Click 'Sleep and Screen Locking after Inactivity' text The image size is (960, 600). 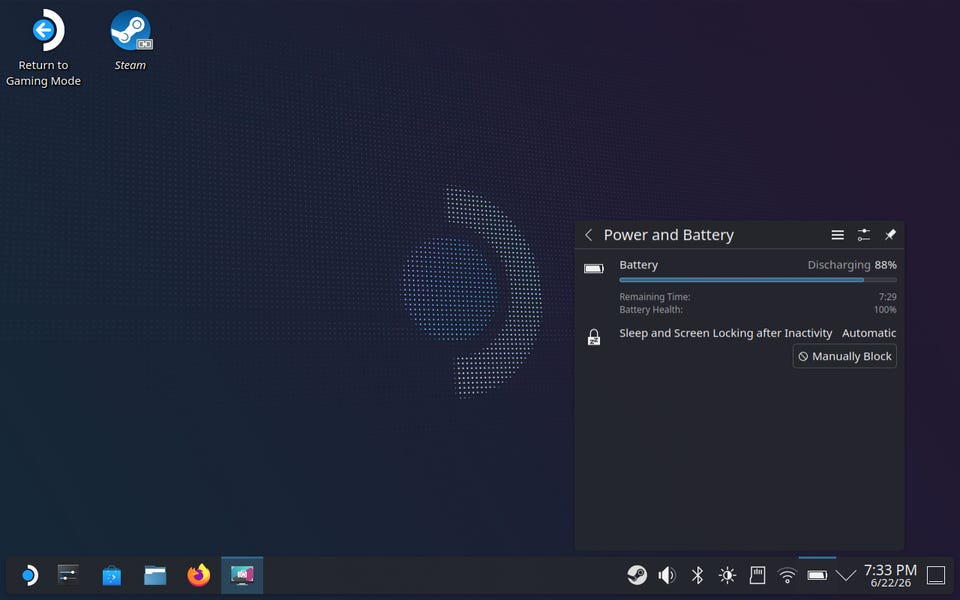(726, 333)
